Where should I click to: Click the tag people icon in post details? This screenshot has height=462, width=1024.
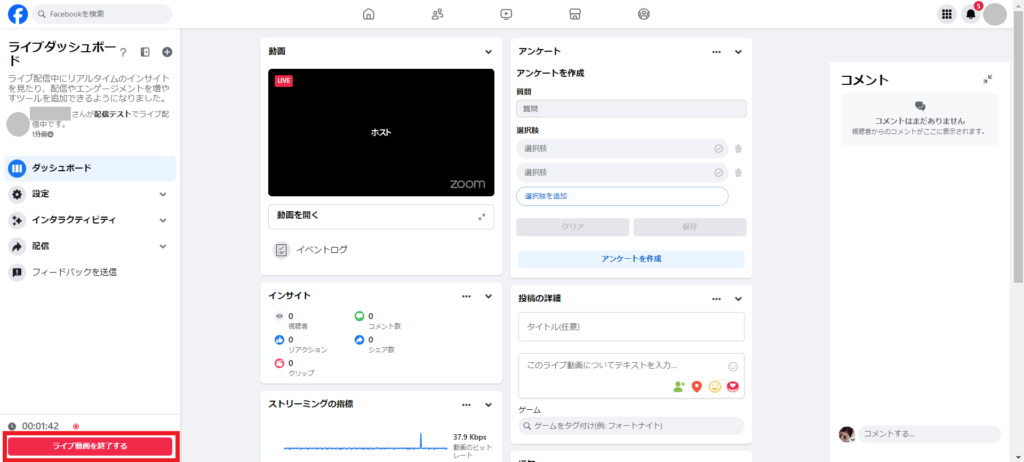[x=679, y=386]
